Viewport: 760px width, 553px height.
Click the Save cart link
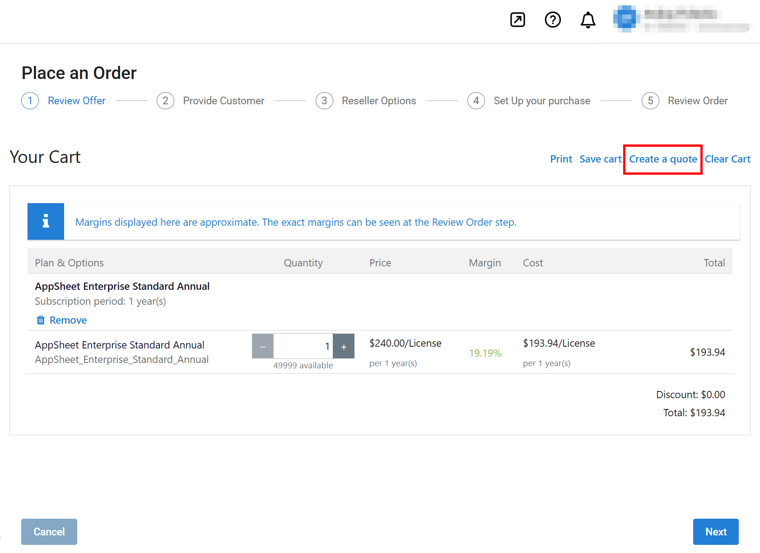coord(600,159)
